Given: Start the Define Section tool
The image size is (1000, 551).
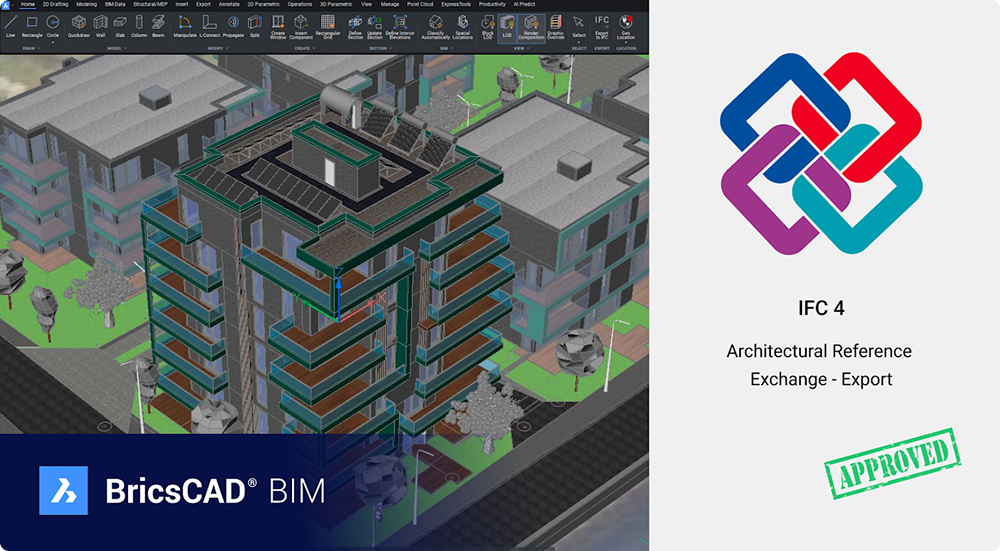Looking at the screenshot, I should click(355, 27).
